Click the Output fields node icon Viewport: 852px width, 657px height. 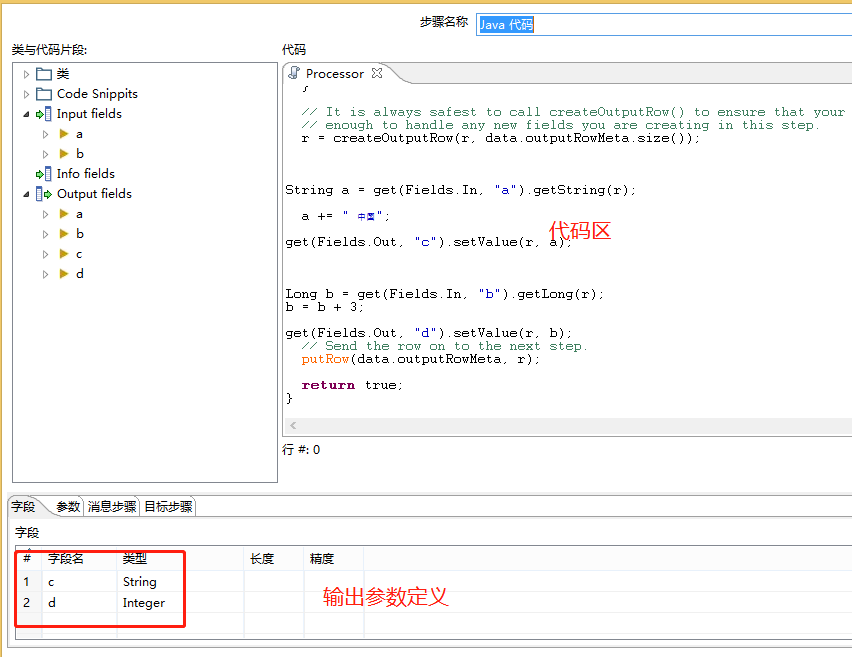click(44, 194)
